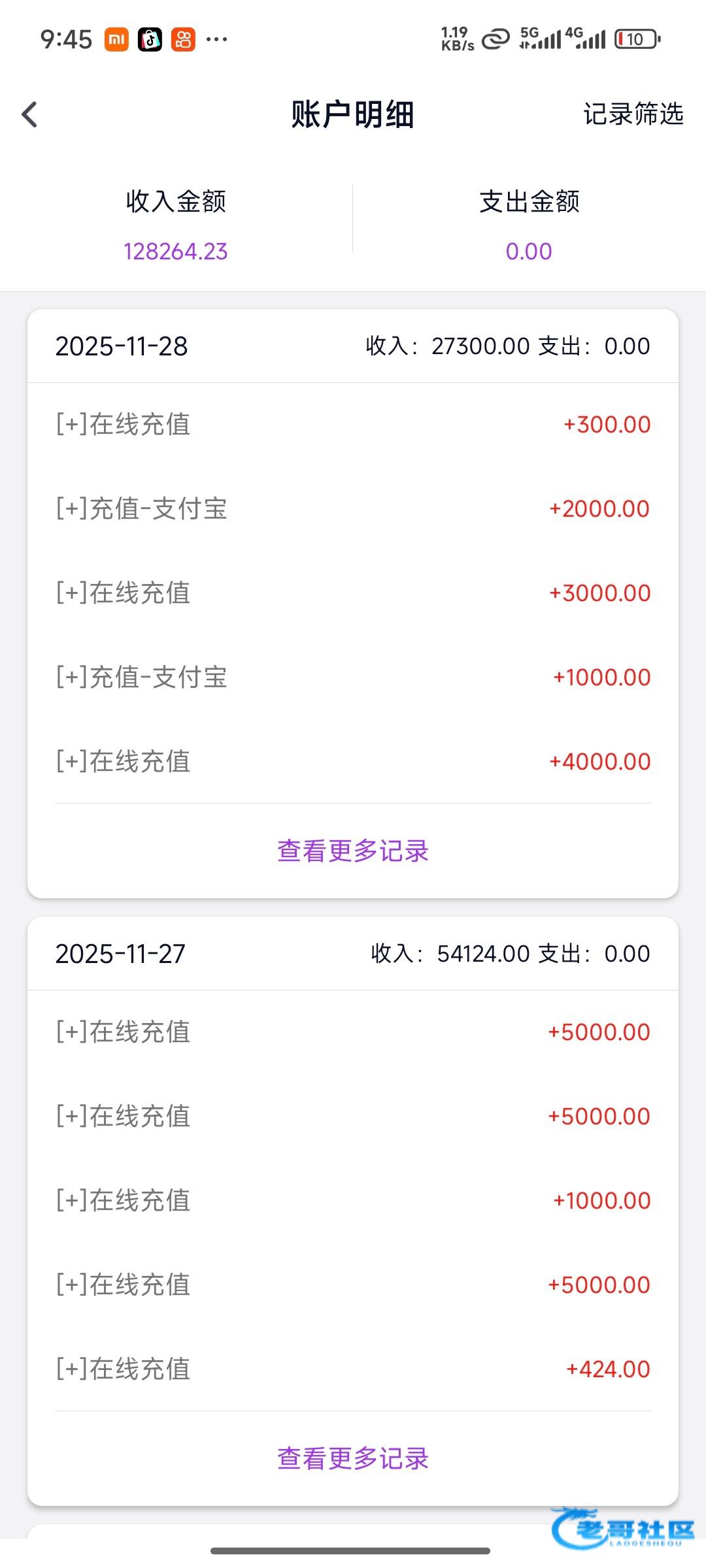
Task: Open the 记录筛选 record filter
Action: point(633,114)
